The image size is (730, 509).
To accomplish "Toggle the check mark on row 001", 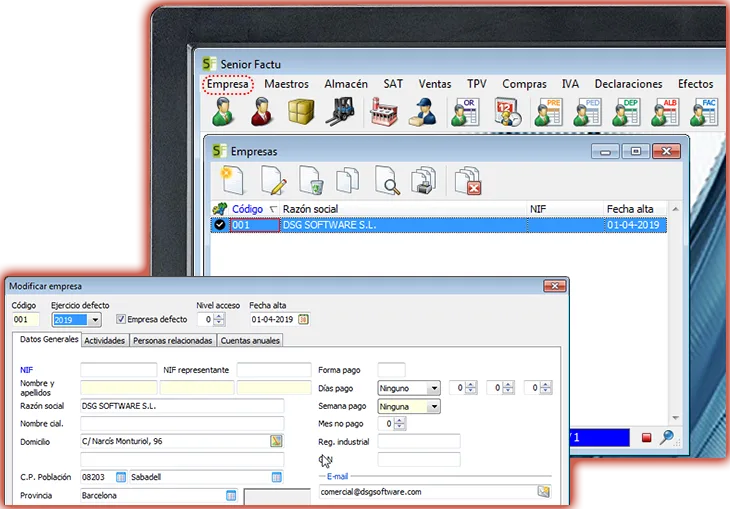I will [x=219, y=225].
